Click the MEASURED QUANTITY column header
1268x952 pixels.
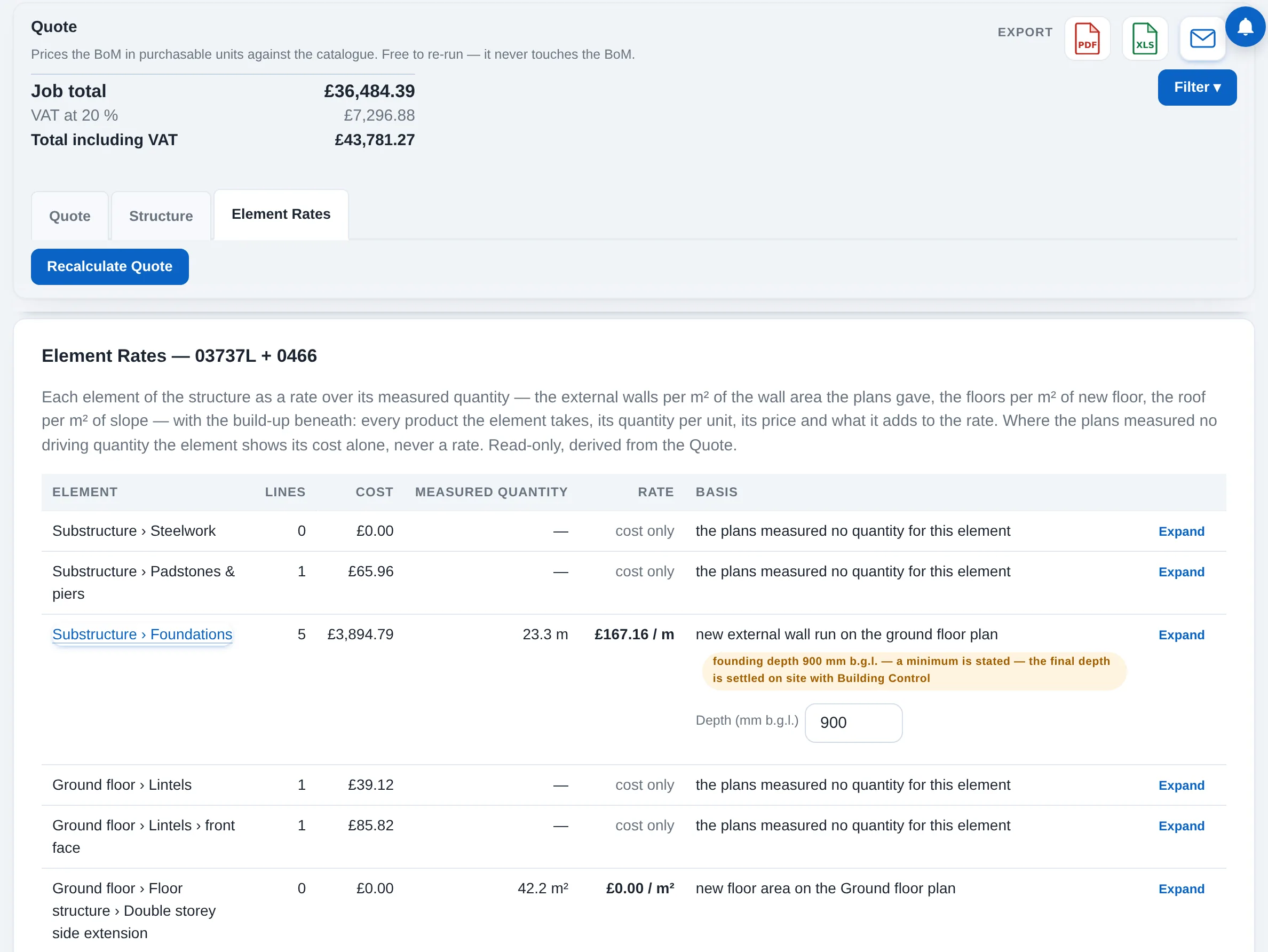click(492, 492)
